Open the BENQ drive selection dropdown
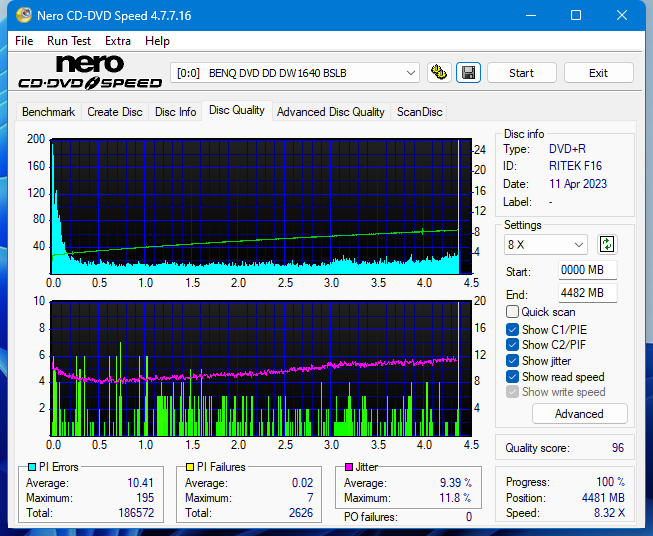Screen dimensions: 653x536 tap(296, 73)
